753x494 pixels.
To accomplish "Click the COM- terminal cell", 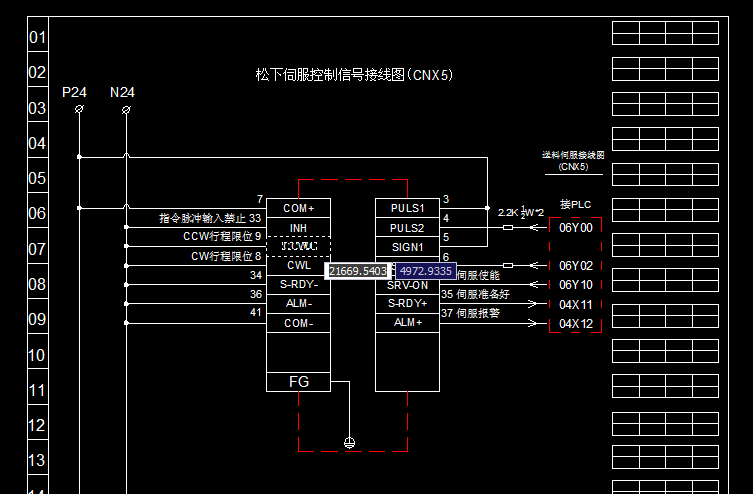I will click(298, 323).
